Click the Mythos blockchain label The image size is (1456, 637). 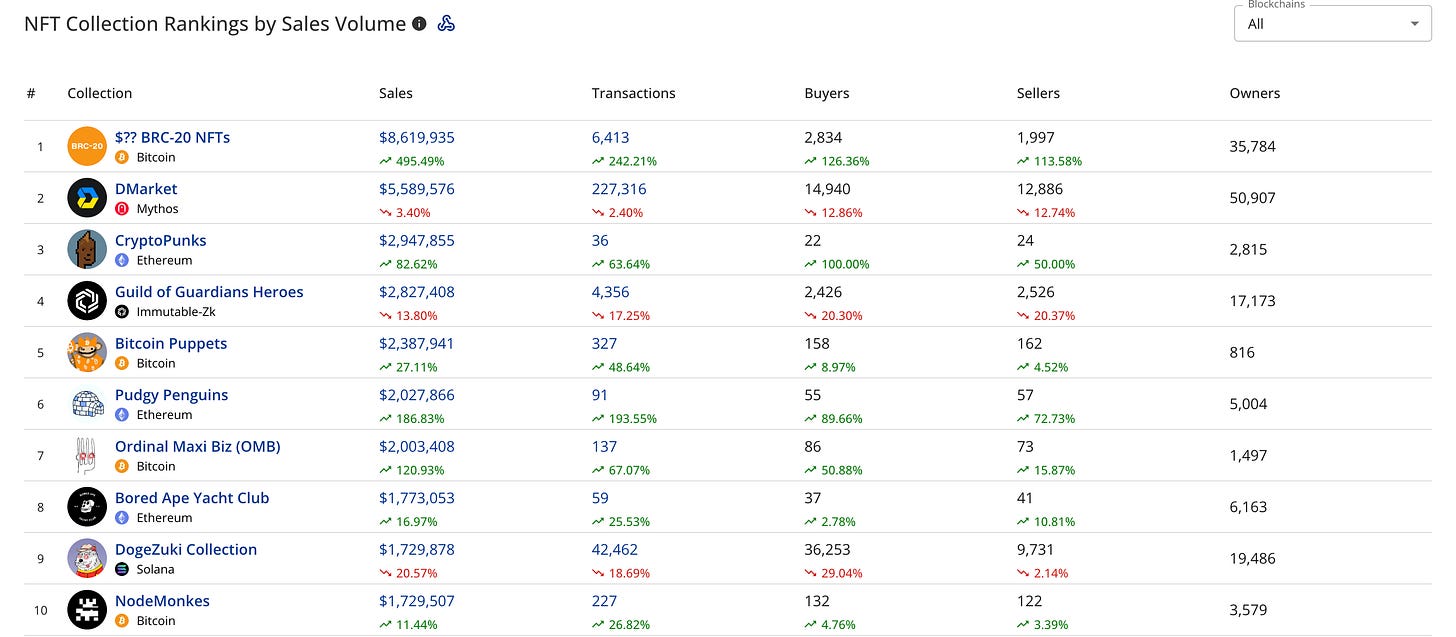point(158,209)
